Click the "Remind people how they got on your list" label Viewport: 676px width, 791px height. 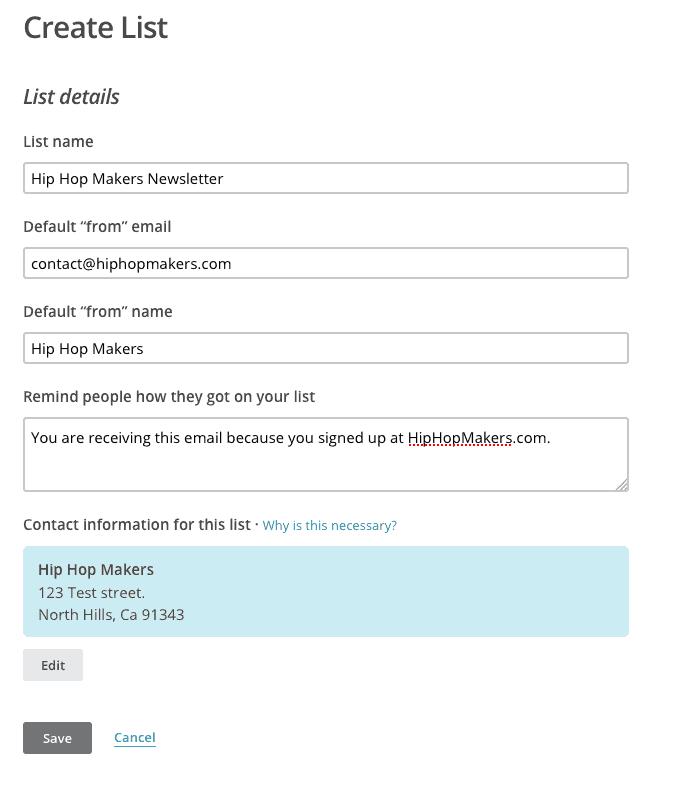point(169,397)
